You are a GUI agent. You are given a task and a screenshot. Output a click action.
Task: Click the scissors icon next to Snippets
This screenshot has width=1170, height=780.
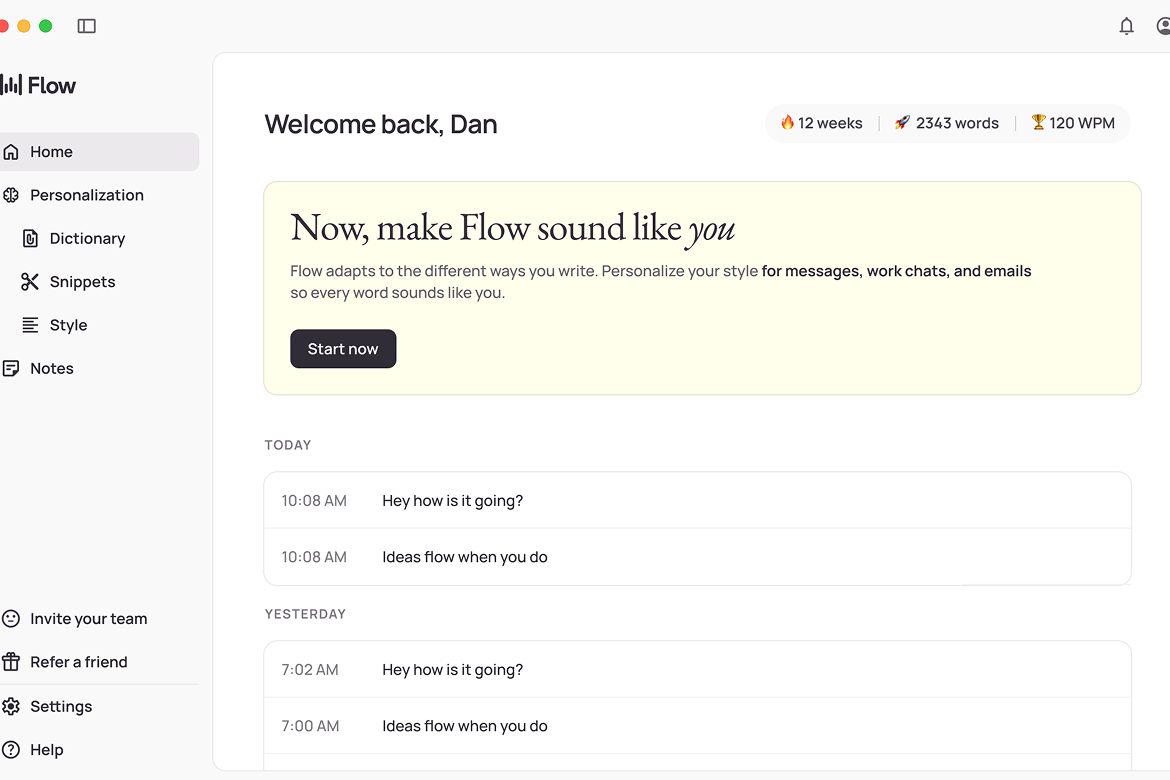(x=30, y=281)
